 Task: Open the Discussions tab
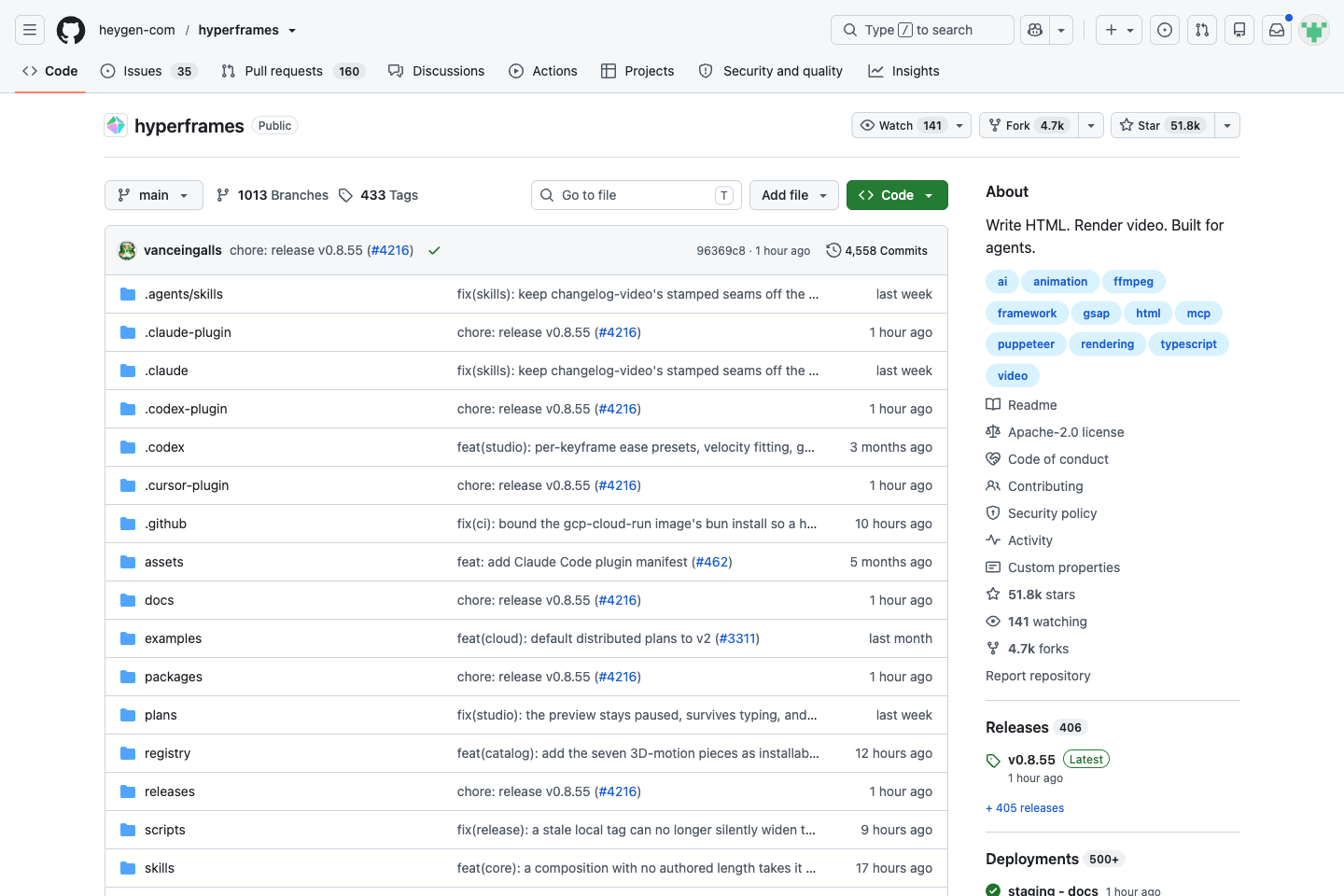437,71
